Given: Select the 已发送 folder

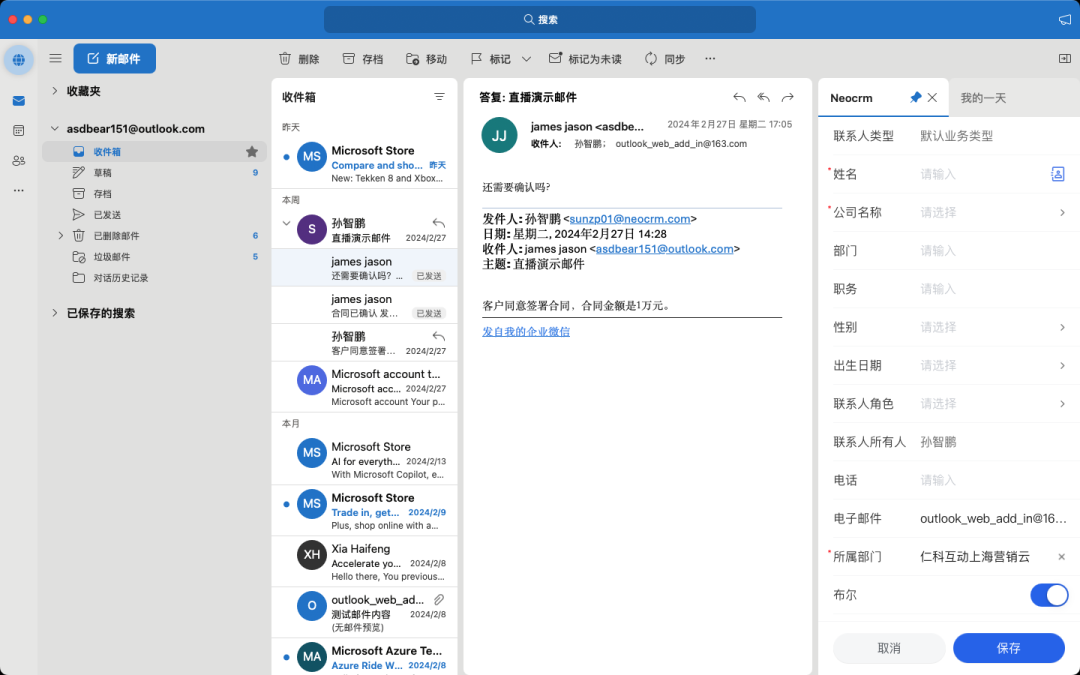Looking at the screenshot, I should click(107, 215).
